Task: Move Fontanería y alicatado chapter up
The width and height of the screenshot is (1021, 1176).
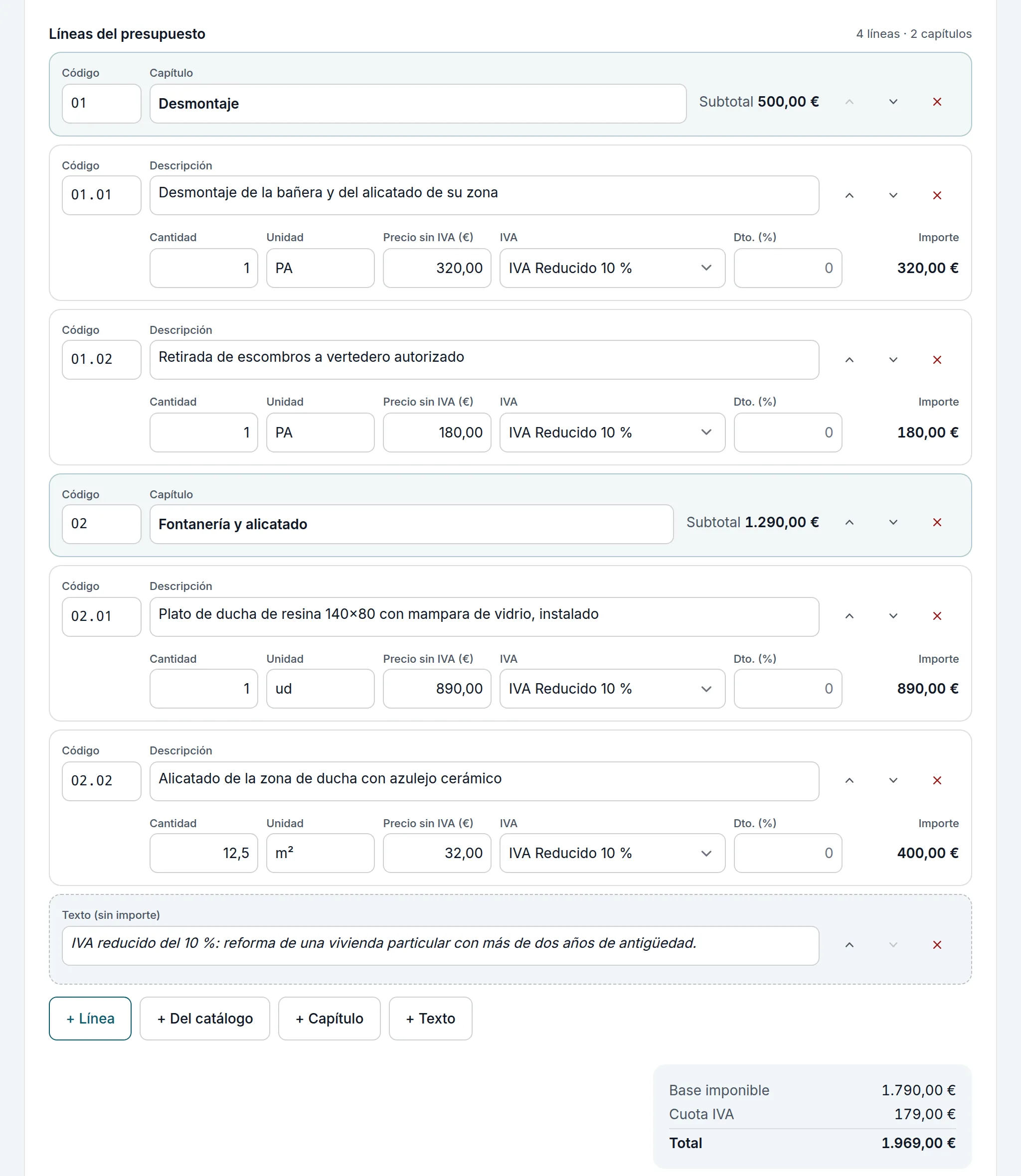Action: [x=849, y=522]
